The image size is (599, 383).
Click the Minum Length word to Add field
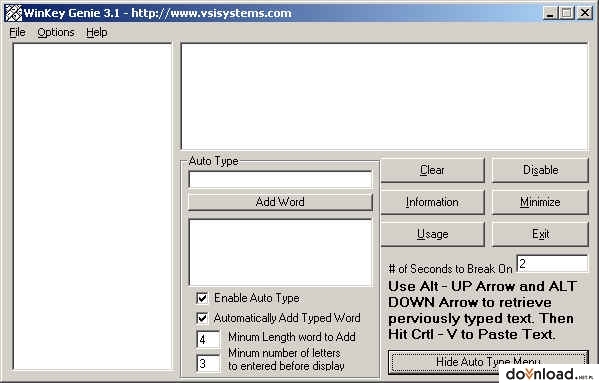(208, 339)
